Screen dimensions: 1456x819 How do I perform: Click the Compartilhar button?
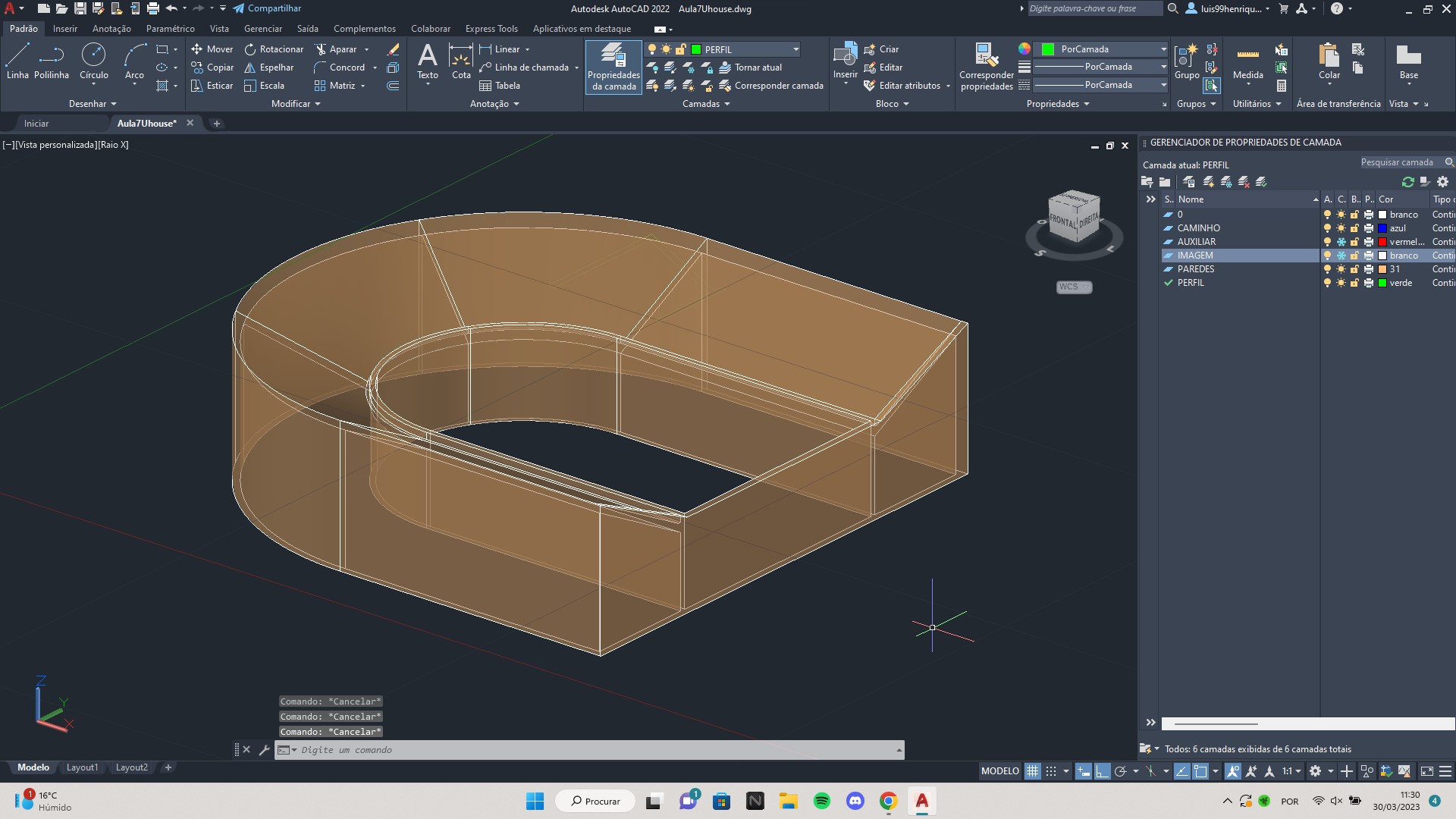click(x=267, y=8)
